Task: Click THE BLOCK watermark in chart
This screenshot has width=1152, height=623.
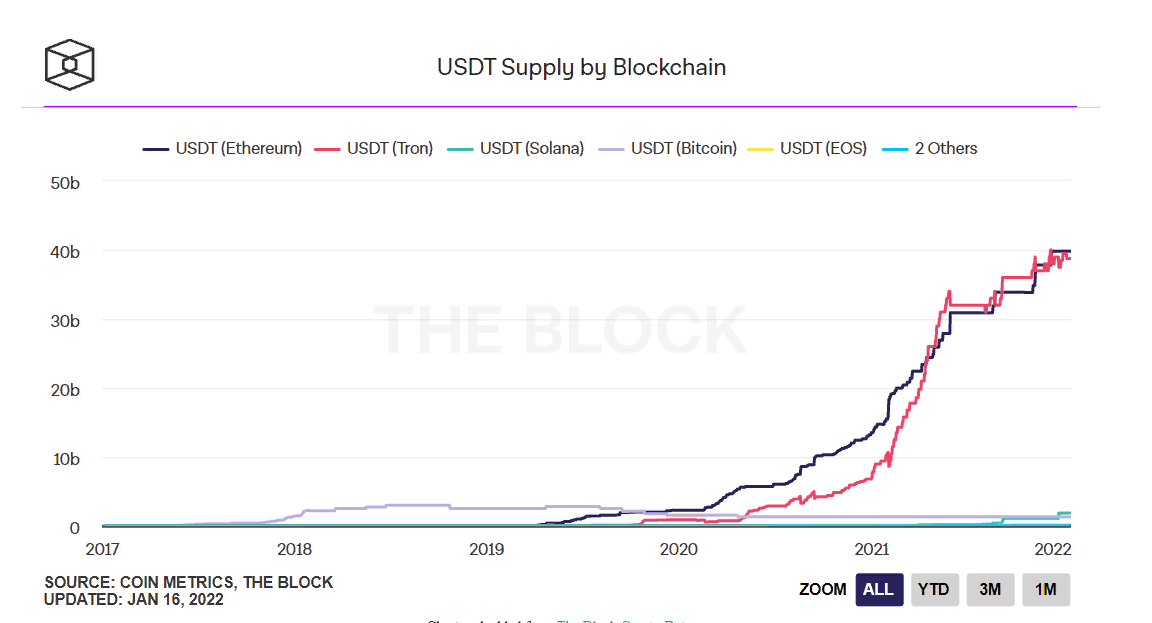Action: coord(560,330)
